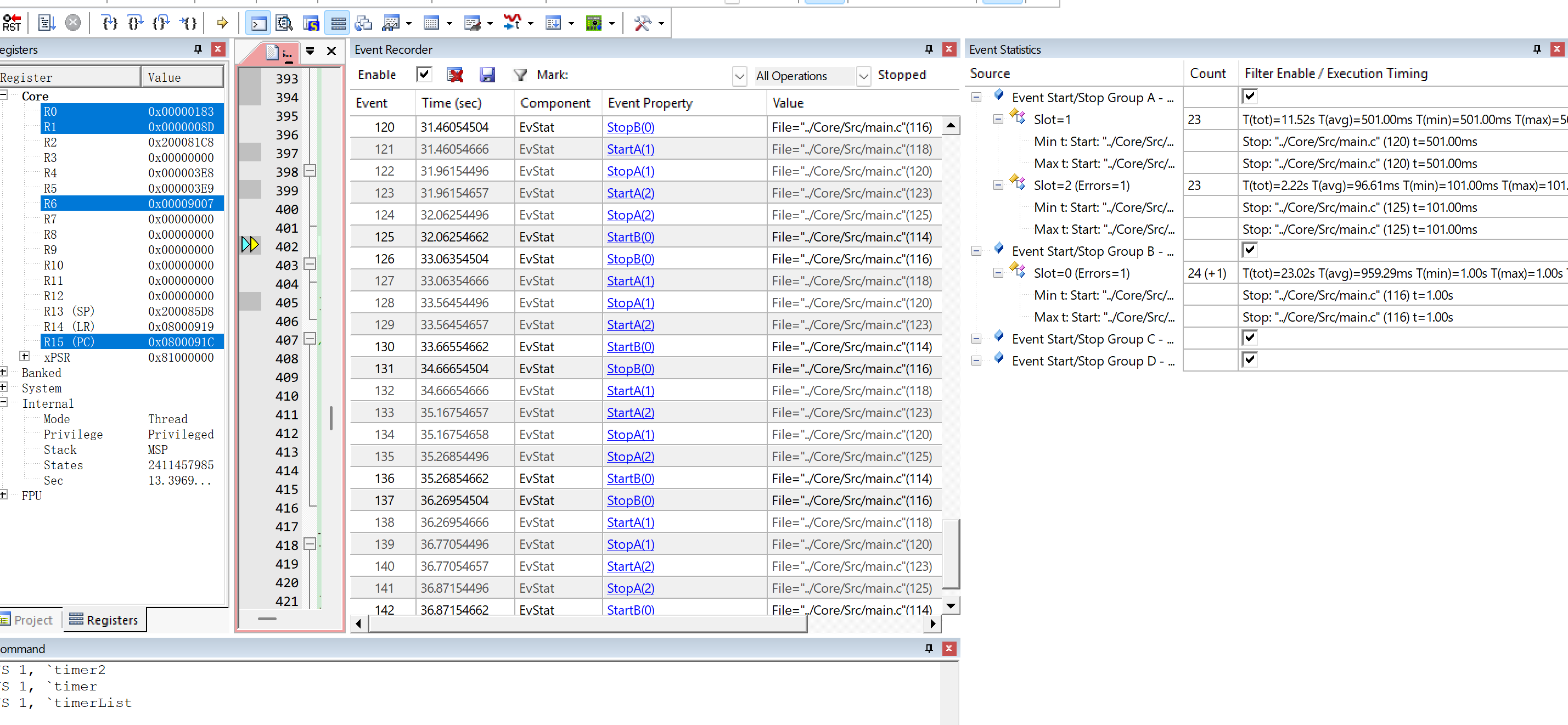Expand the Banked registers tree node
The width and height of the screenshot is (1568, 725).
(4, 372)
